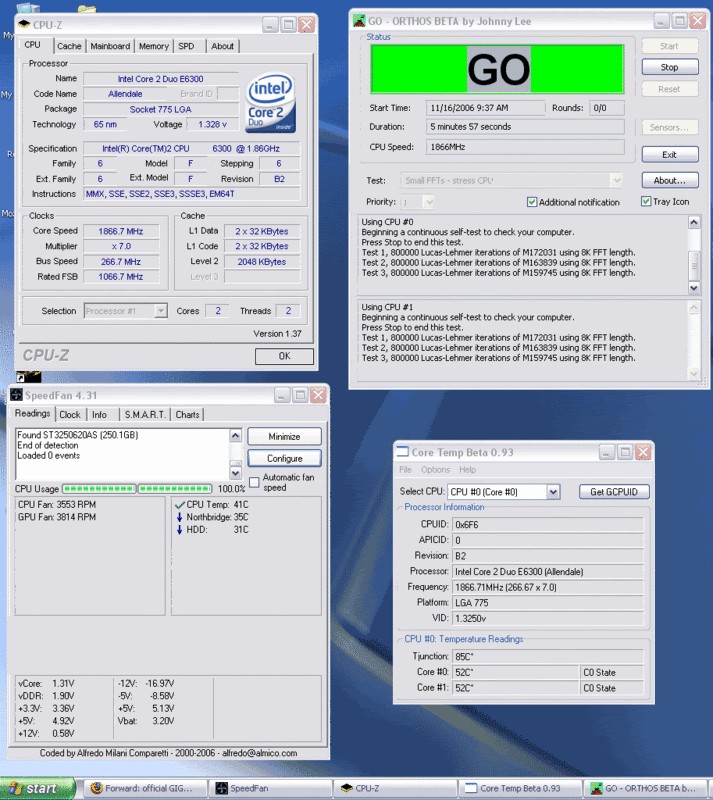Toggle the Additional notification checkbox
713x800 pixels.
click(532, 202)
